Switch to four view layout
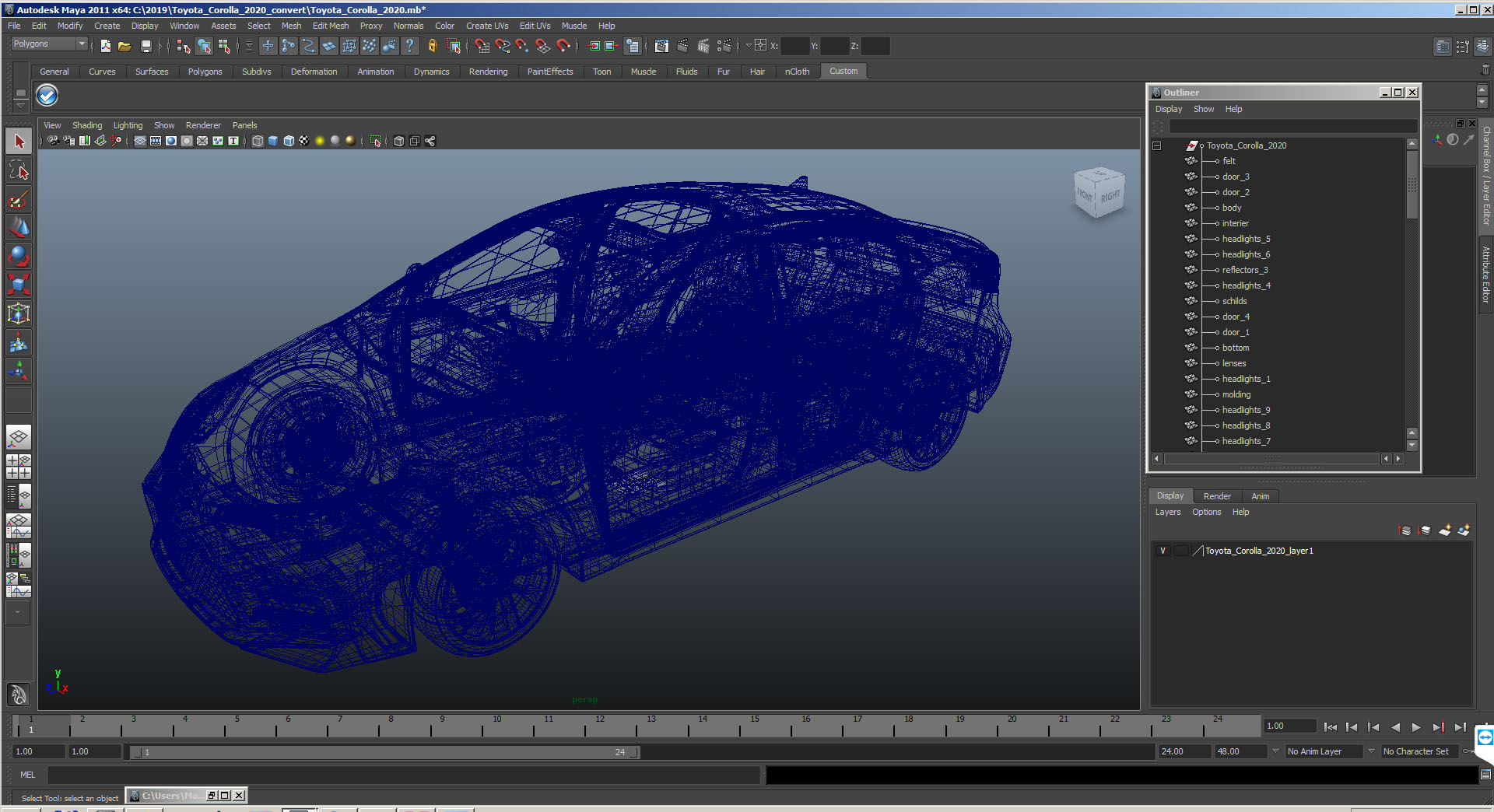 click(x=19, y=467)
